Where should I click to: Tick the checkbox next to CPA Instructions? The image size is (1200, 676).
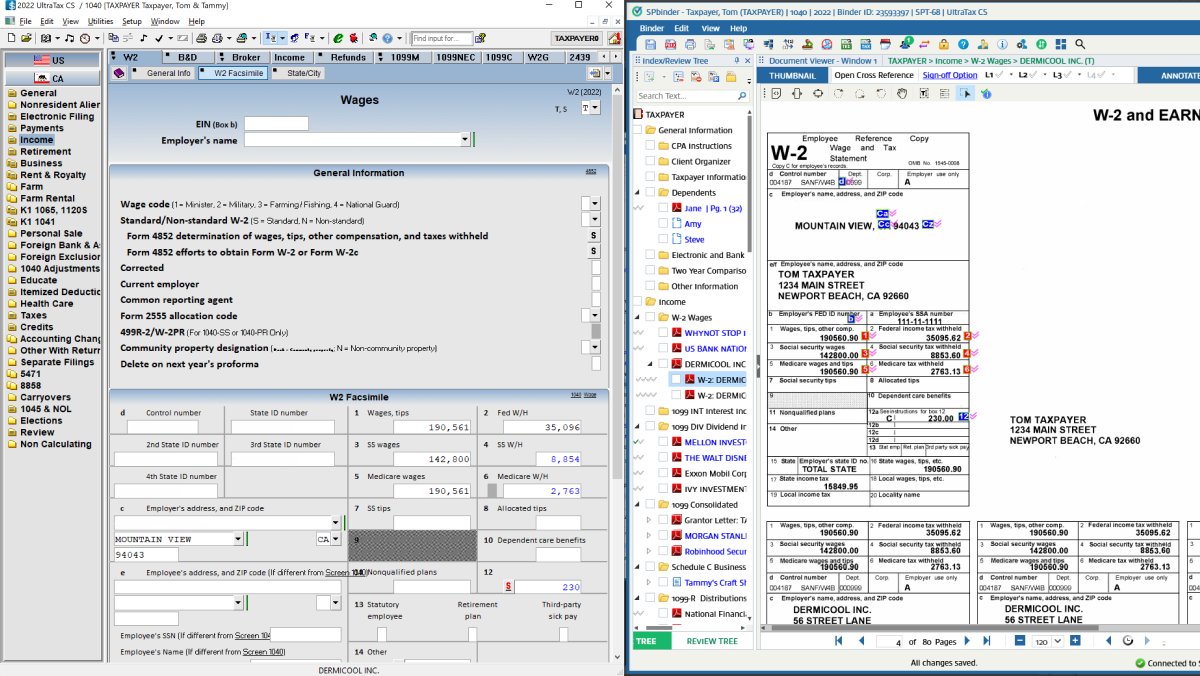pyautogui.click(x=651, y=146)
